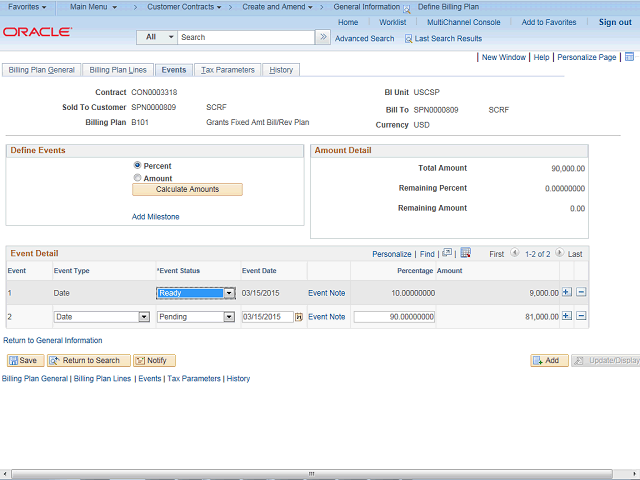The image size is (640, 480).
Task: Switch to Billing Plan General tab
Action: [x=42, y=70]
